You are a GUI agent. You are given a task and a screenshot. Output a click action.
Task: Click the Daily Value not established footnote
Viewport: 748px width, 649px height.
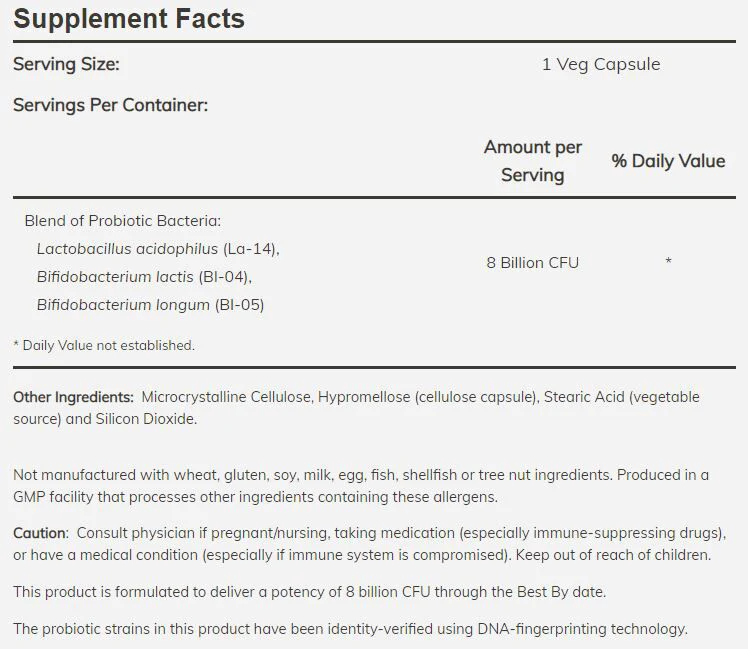click(104, 345)
